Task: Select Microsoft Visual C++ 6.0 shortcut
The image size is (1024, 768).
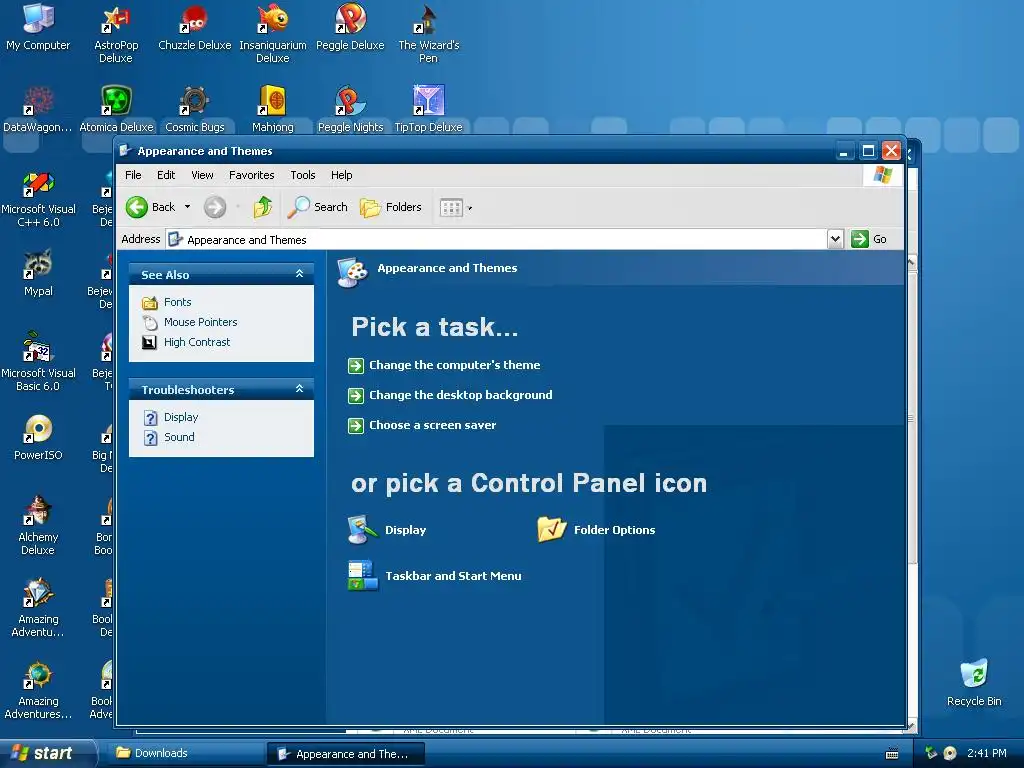Action: (x=38, y=199)
